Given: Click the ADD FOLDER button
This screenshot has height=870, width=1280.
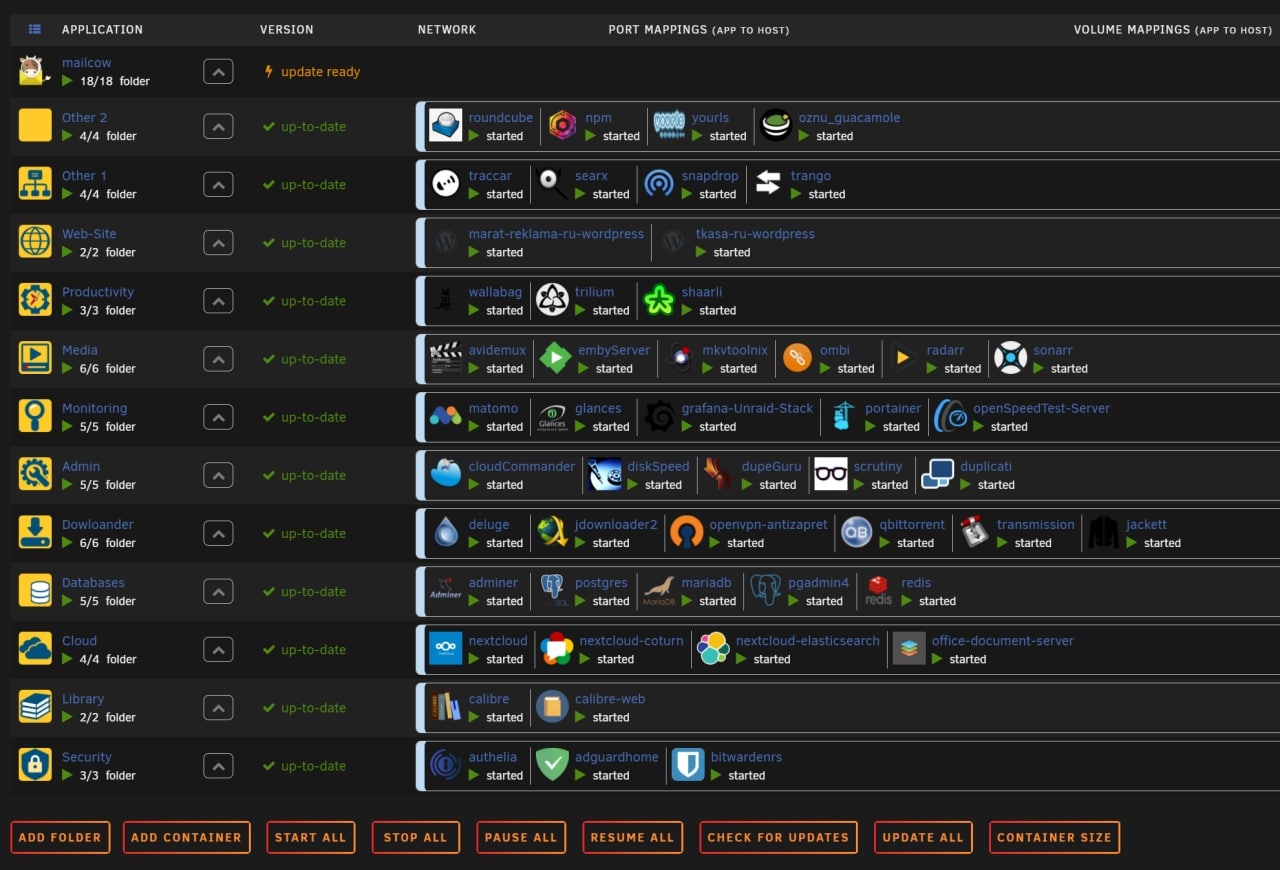Looking at the screenshot, I should [60, 837].
